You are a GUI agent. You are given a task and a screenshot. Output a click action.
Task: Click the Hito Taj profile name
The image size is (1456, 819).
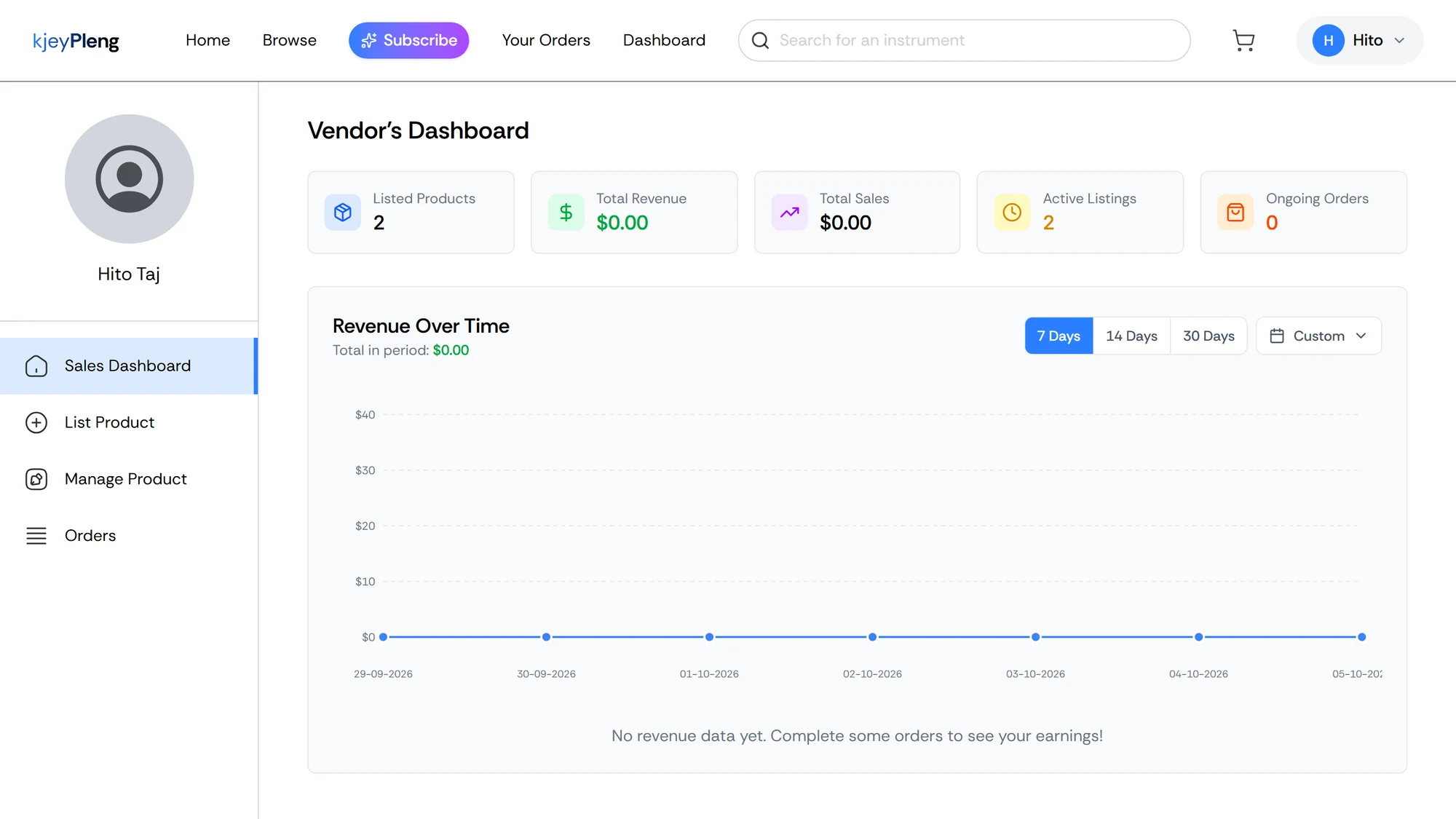pos(129,274)
